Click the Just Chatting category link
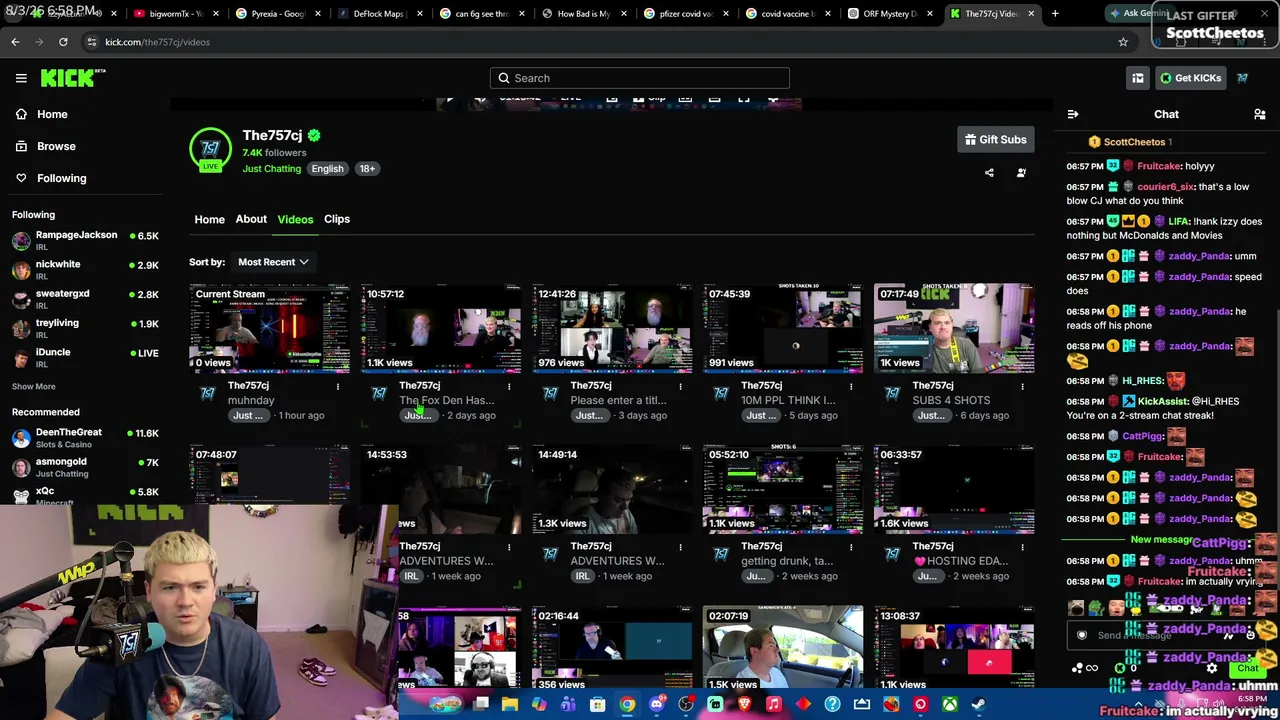 coord(271,169)
